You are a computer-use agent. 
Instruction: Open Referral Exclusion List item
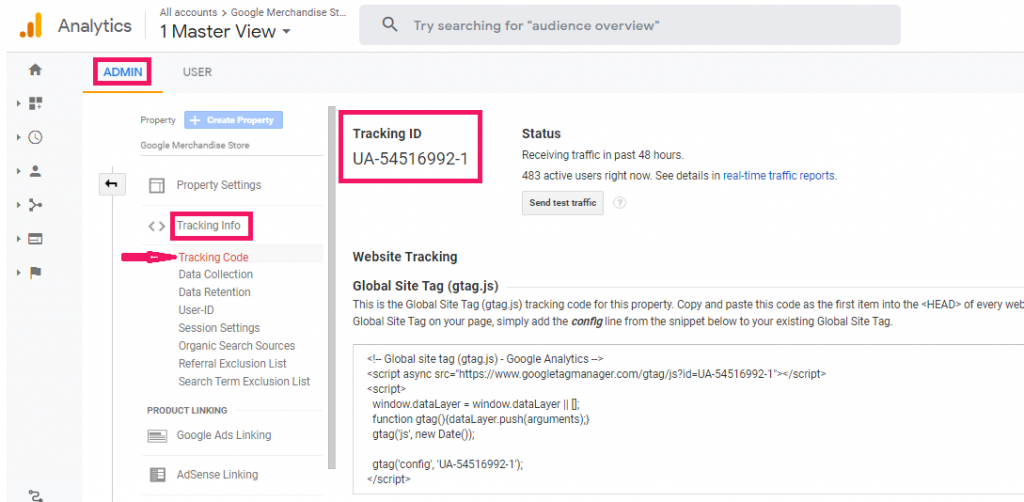click(x=232, y=364)
